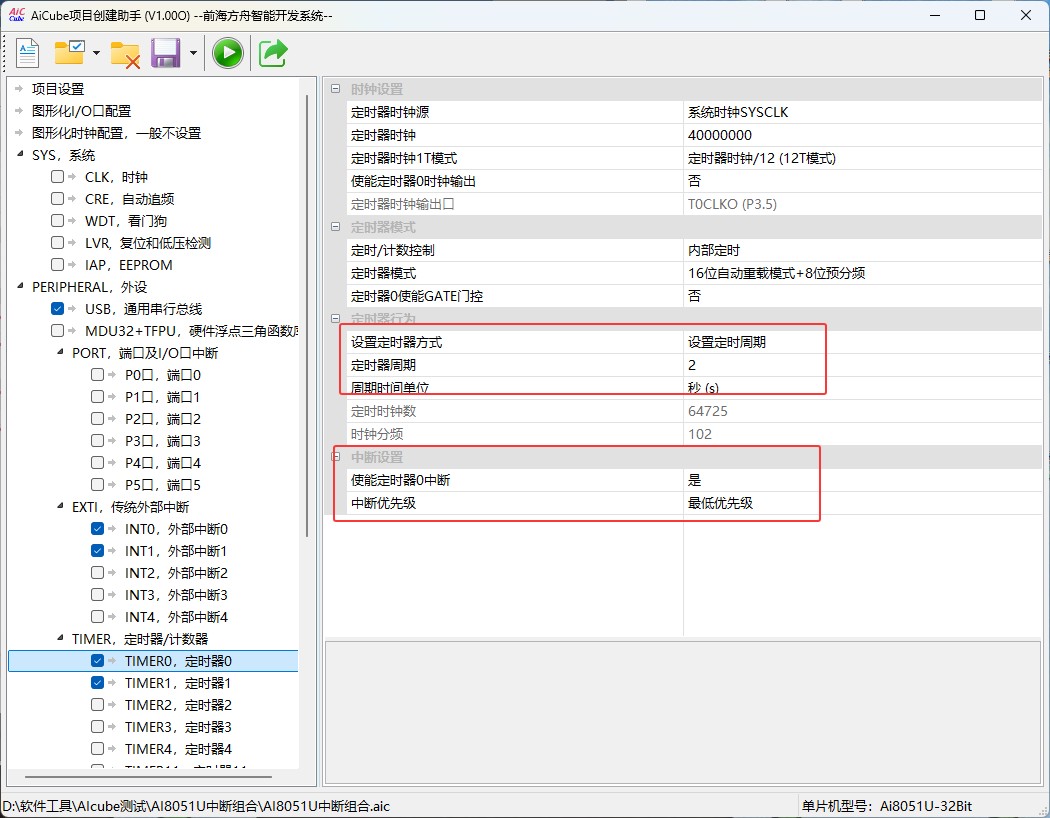Collapse the TIMER, 定时器/计数器 node
The height and width of the screenshot is (818, 1050).
(x=60, y=638)
